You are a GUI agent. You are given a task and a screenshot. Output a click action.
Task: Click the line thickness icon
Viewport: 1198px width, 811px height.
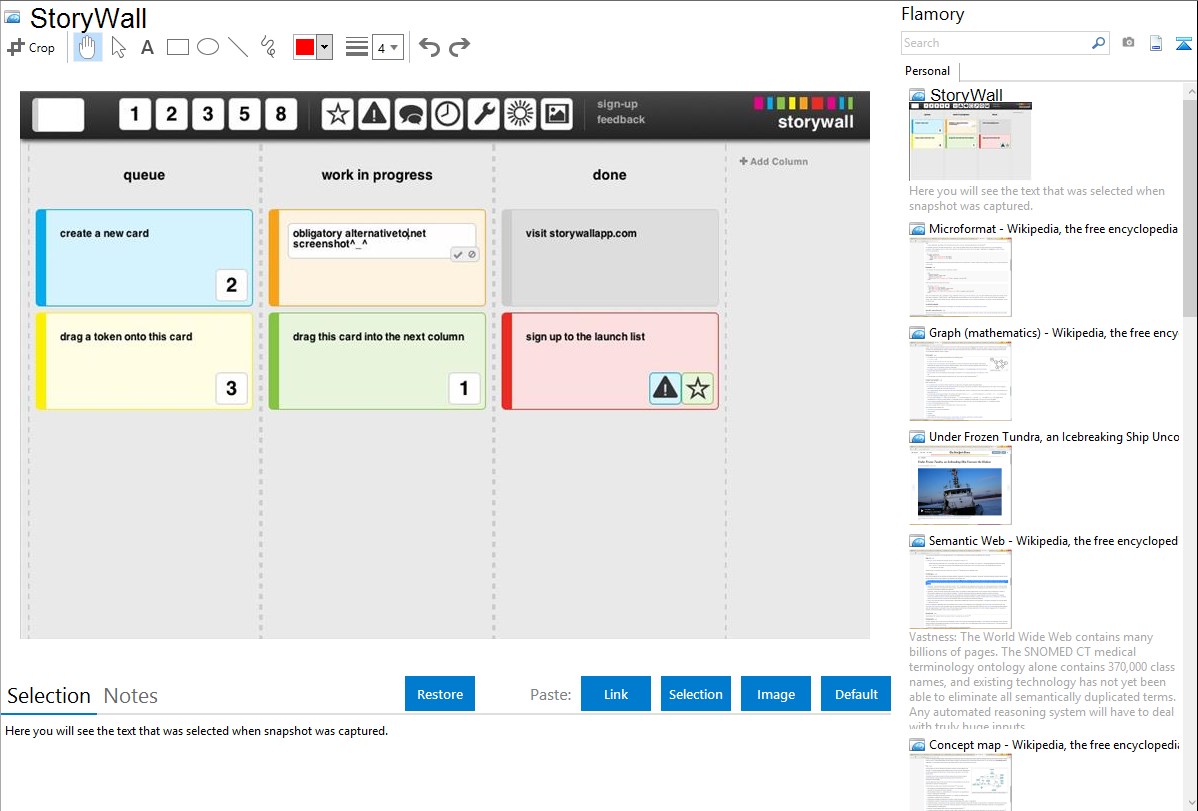point(357,47)
